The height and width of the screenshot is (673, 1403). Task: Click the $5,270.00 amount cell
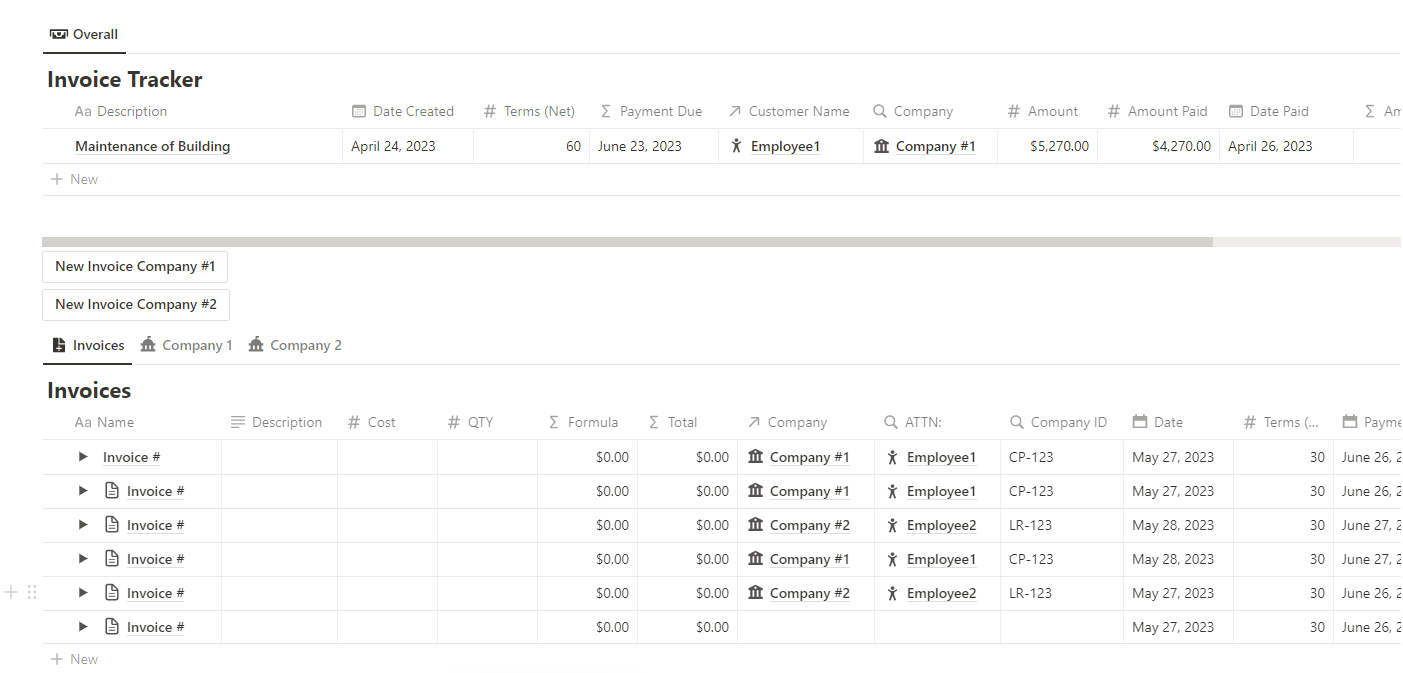[1047, 146]
